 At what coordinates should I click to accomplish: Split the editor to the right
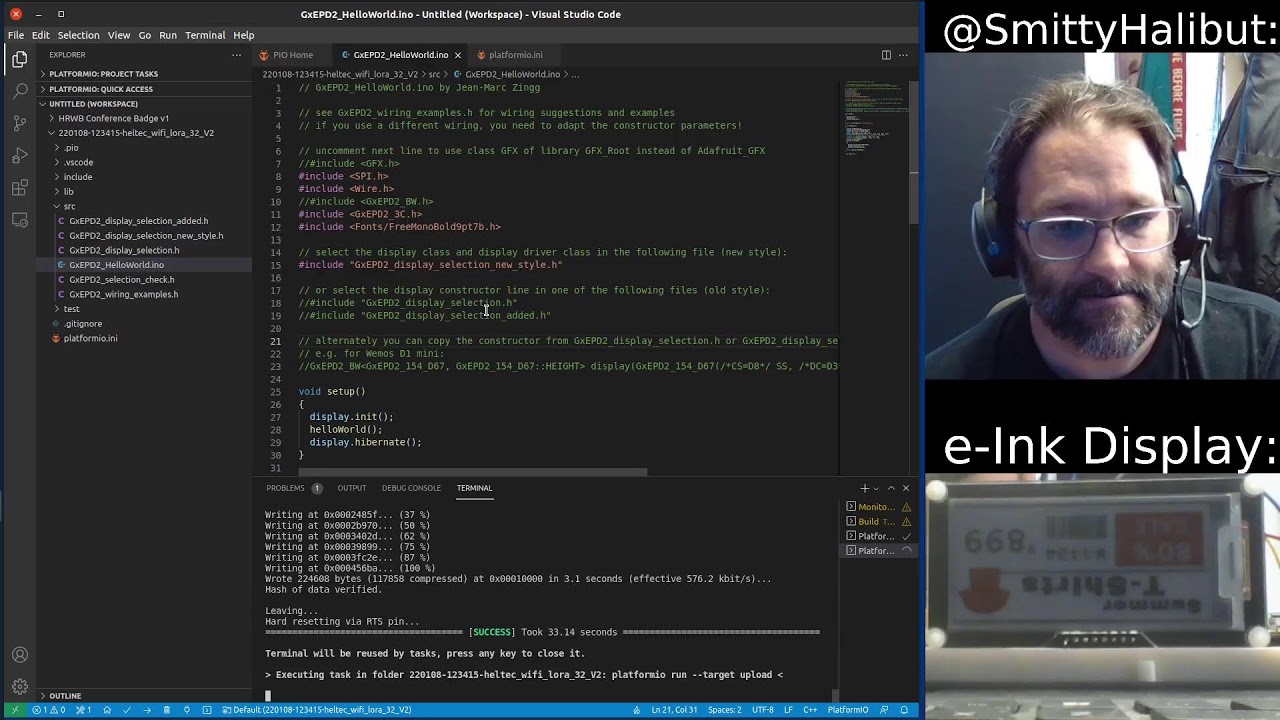click(x=886, y=55)
